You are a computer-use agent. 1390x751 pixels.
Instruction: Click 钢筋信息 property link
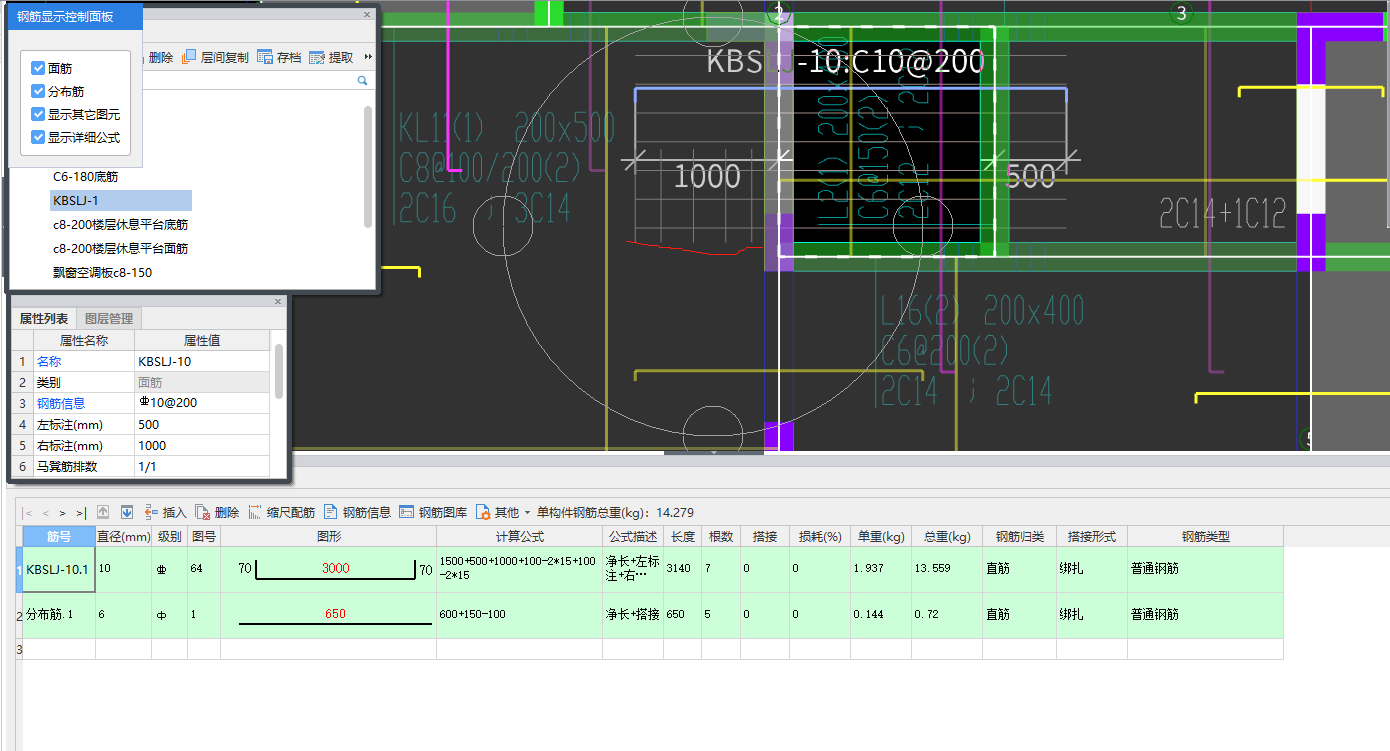(61, 403)
